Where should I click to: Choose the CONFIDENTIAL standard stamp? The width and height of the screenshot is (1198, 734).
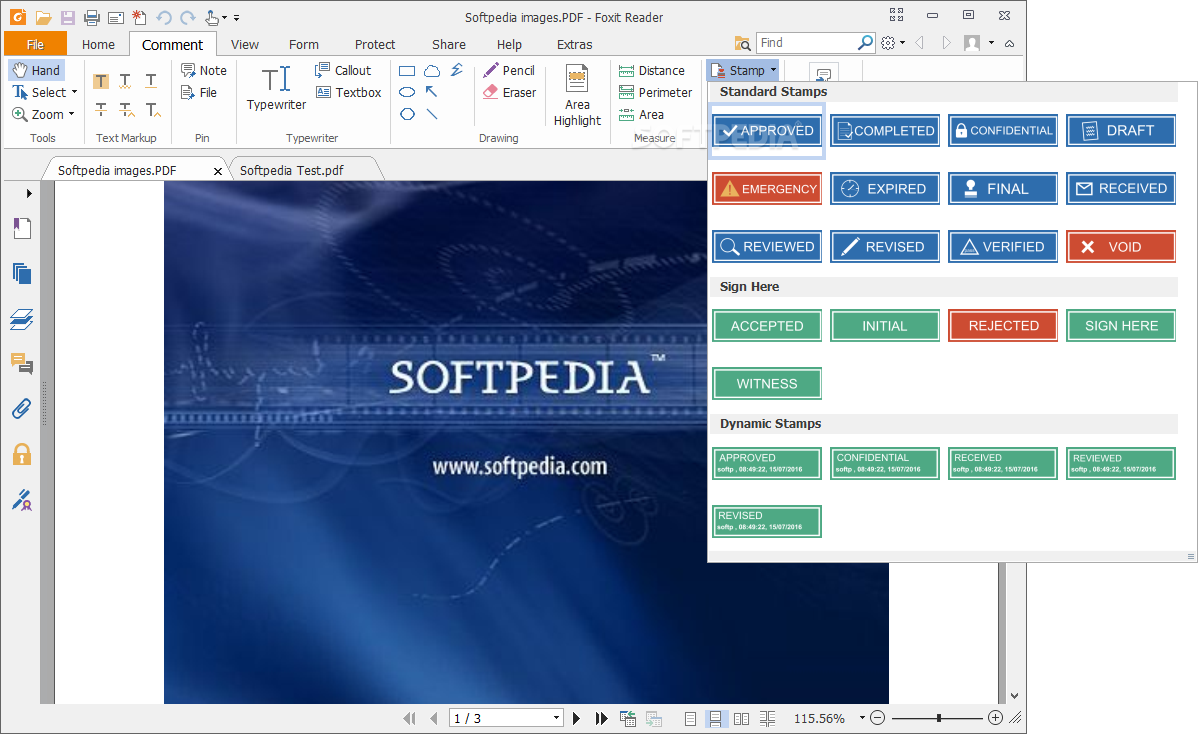pos(1003,131)
